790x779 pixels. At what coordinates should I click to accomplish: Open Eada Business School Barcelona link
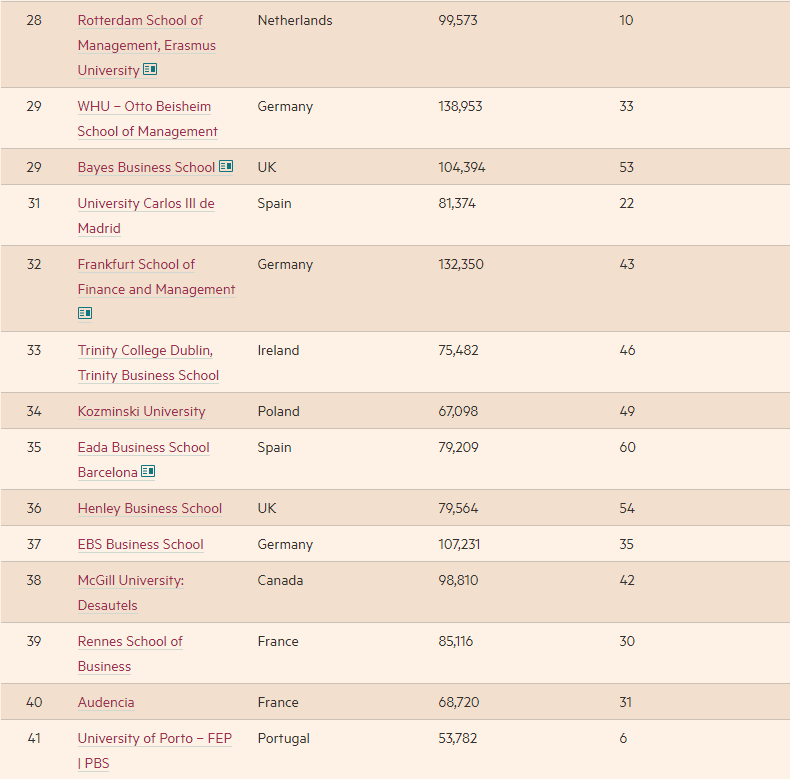click(144, 460)
